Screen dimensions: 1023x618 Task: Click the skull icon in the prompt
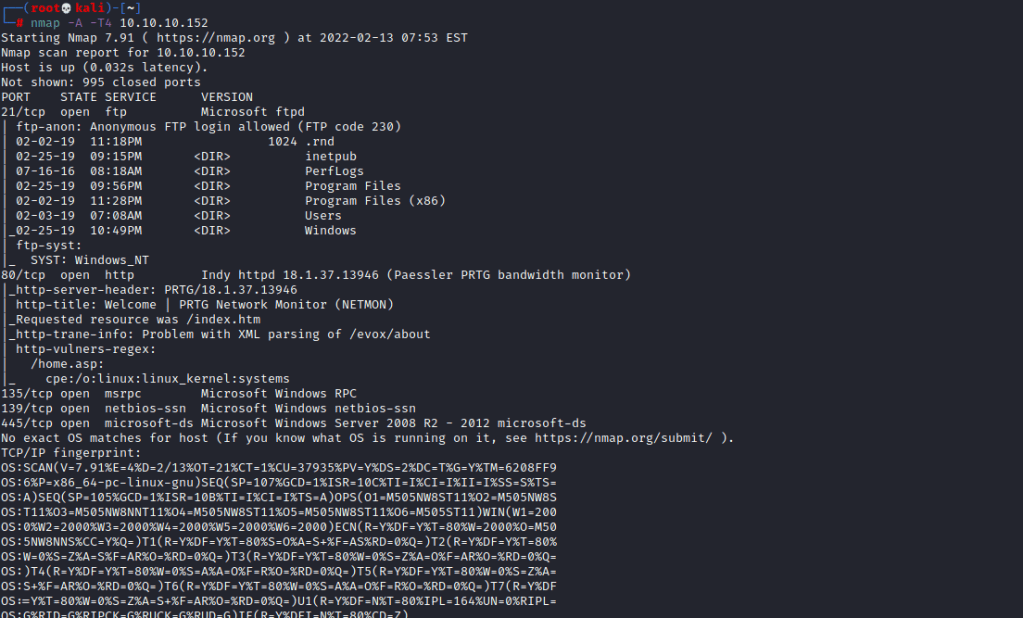point(67,8)
